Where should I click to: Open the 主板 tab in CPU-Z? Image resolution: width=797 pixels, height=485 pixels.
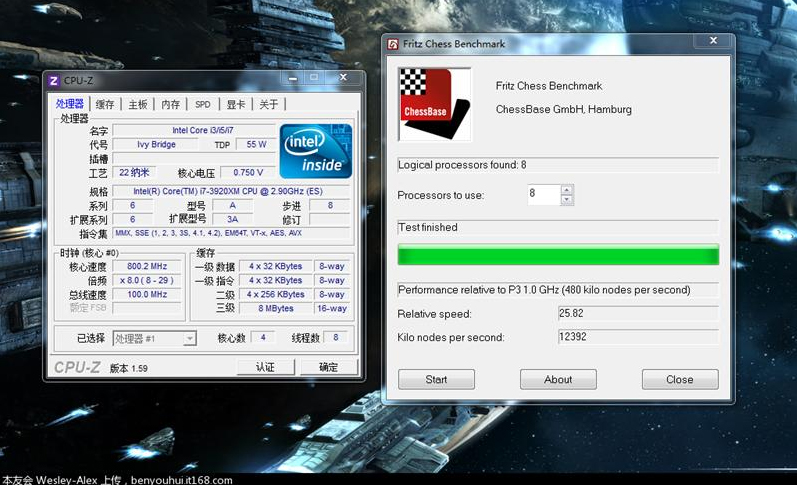[x=138, y=104]
